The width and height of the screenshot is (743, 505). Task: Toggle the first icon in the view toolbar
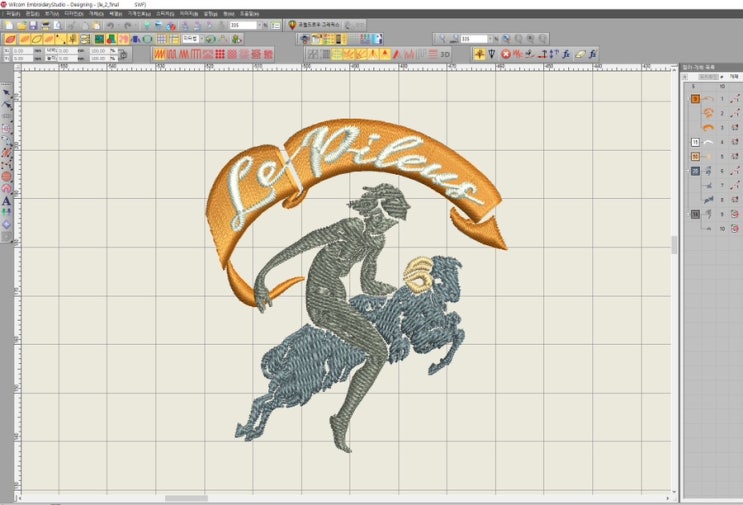tap(305, 39)
